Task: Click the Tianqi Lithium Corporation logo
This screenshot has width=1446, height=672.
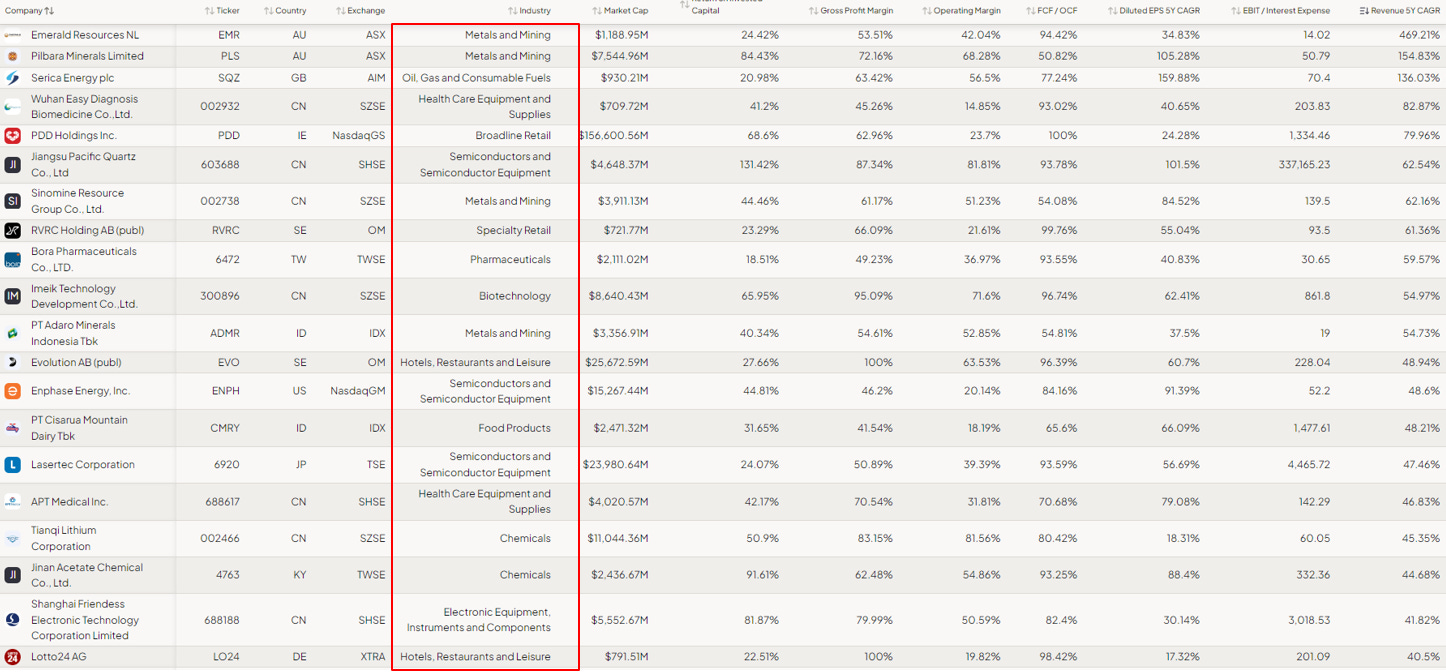Action: [x=13, y=538]
